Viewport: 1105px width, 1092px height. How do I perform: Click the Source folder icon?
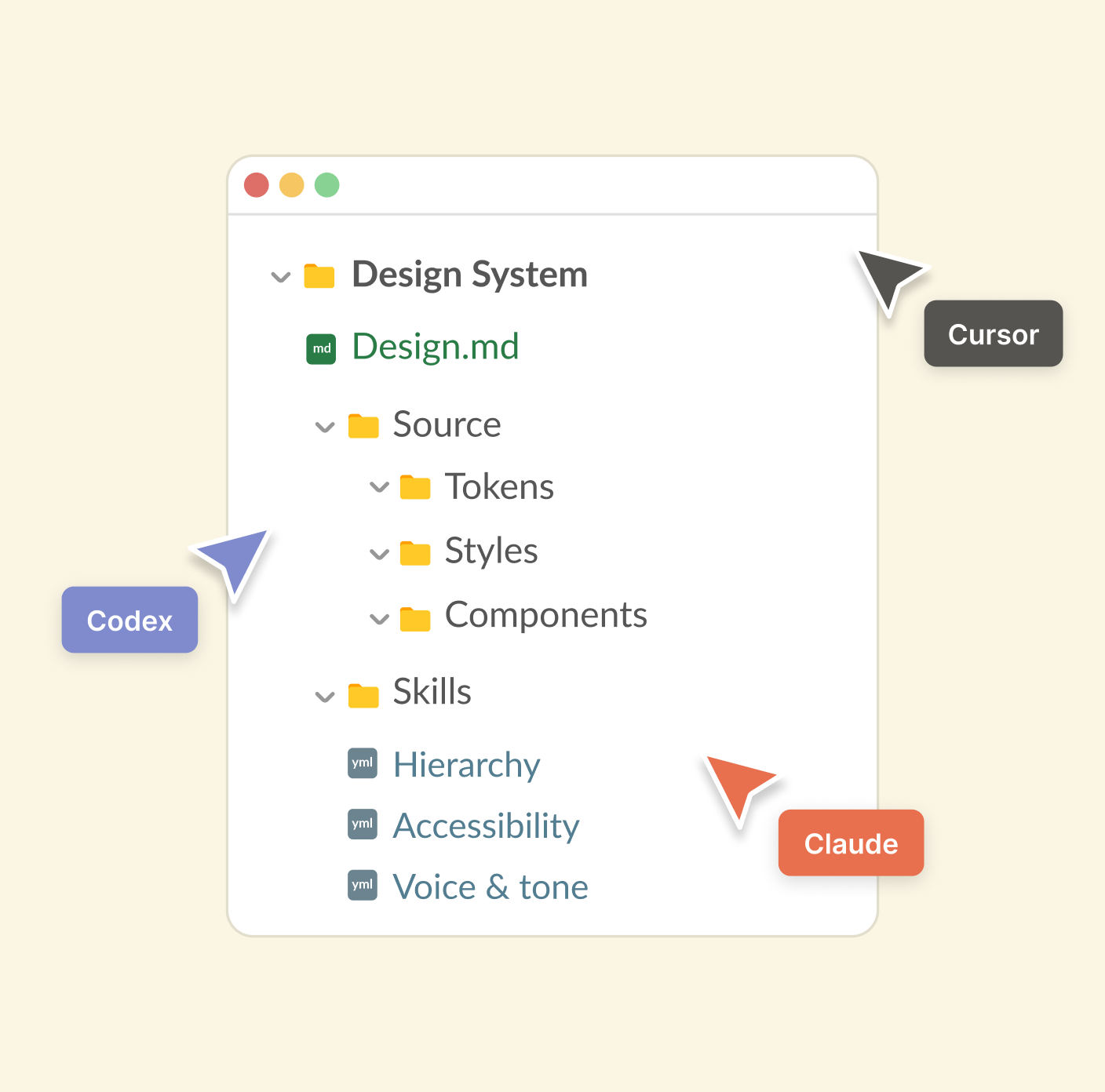[363, 426]
